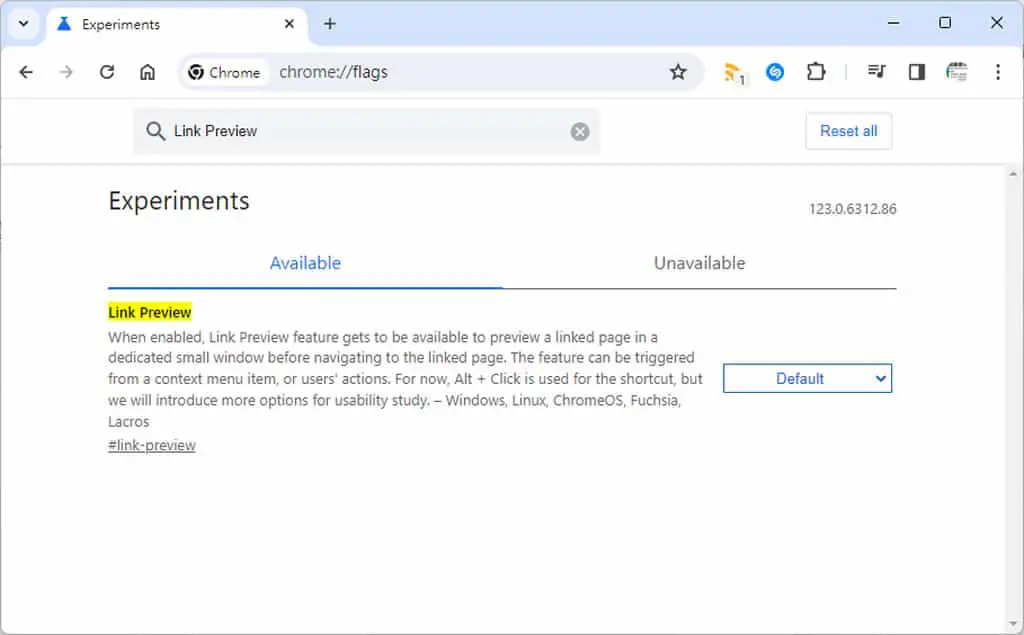Expand the tab search chevron
Screen dimensions: 1024x635
(24, 24)
